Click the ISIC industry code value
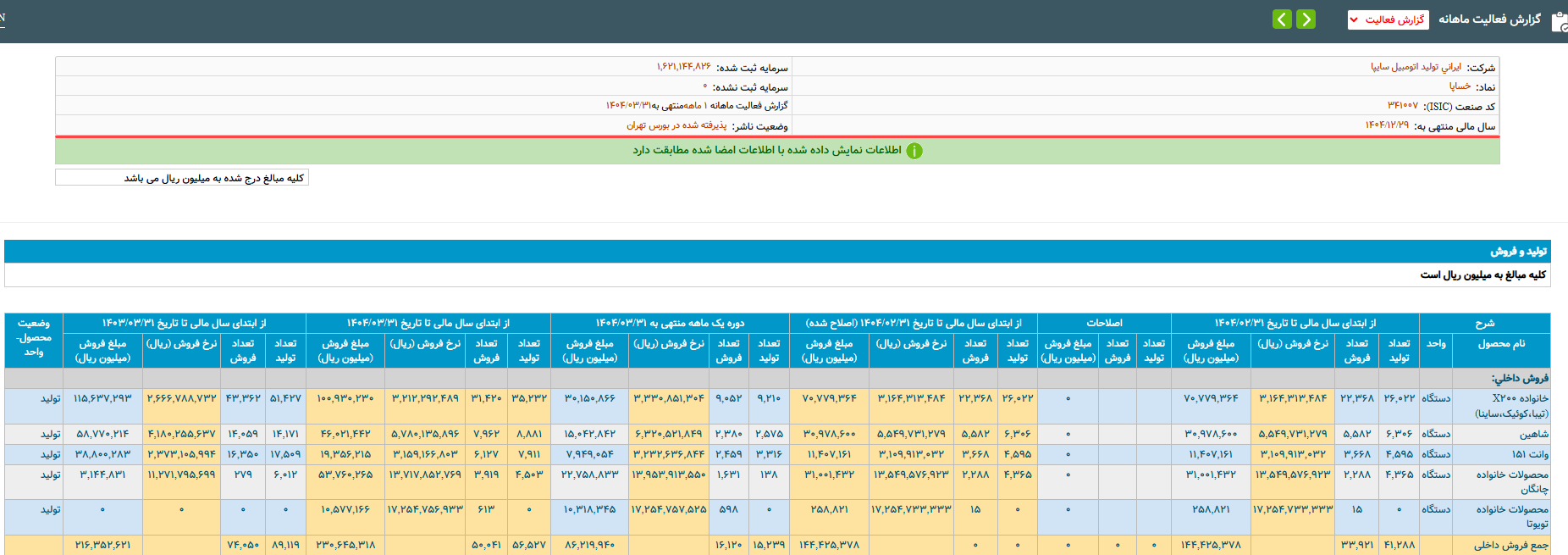1568x555 pixels. [x=1402, y=106]
